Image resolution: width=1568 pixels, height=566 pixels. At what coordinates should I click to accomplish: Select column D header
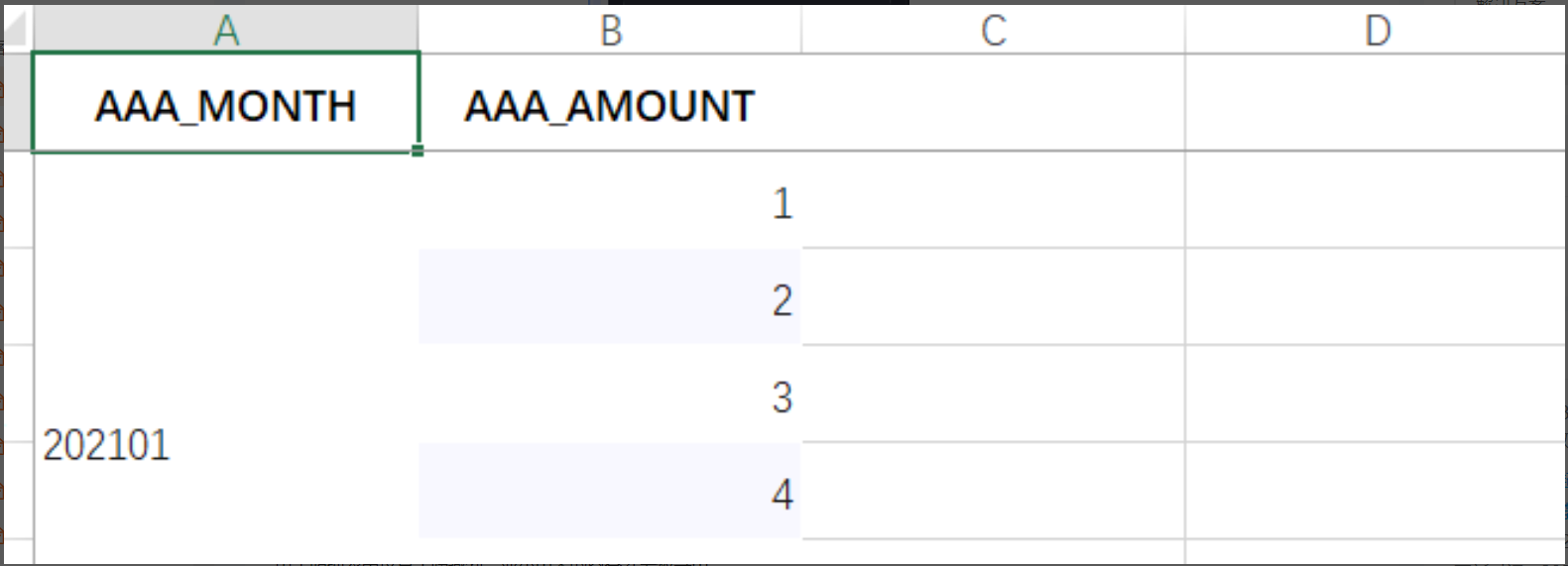(1377, 30)
